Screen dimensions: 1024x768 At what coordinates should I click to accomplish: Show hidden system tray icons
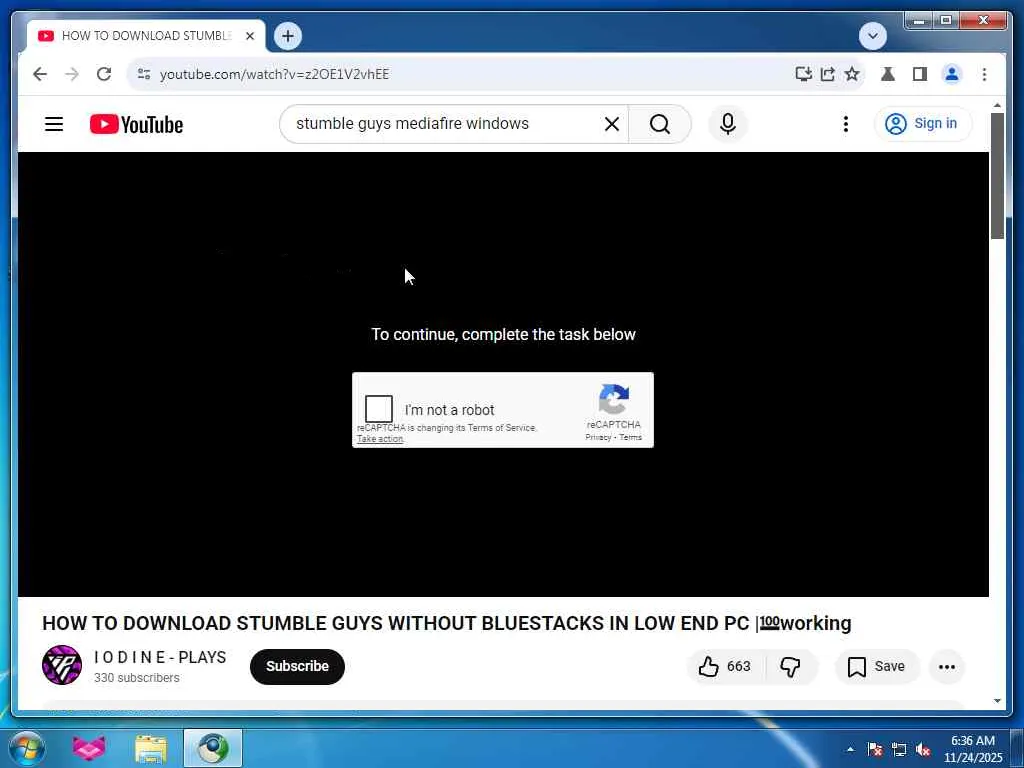point(850,749)
